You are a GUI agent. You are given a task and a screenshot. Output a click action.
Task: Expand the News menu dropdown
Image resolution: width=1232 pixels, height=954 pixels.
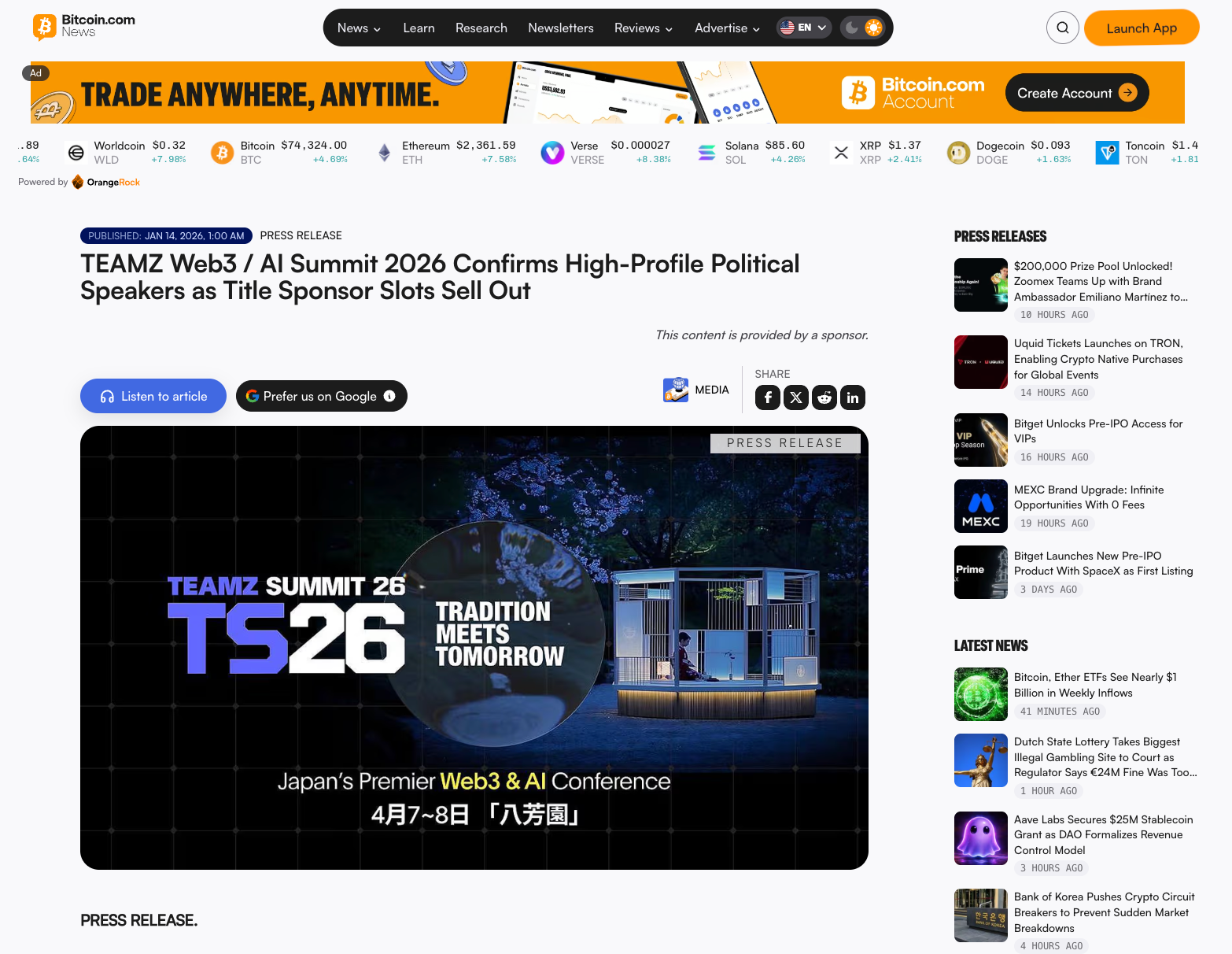point(359,28)
